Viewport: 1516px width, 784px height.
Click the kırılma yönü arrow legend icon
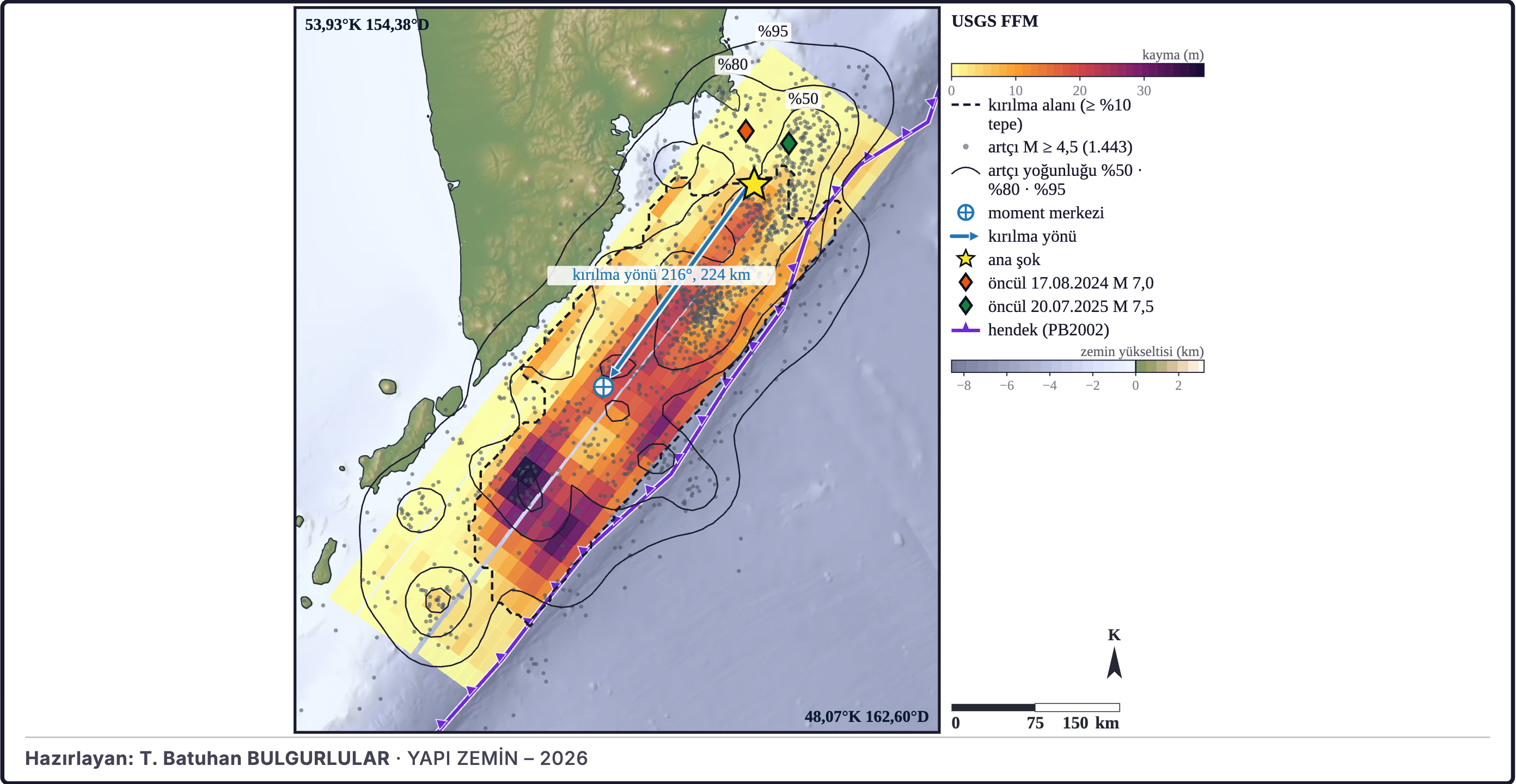[964, 236]
